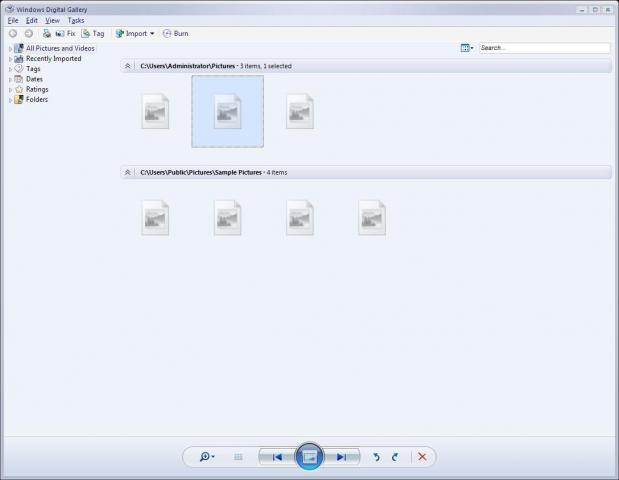Screen dimensions: 619x480
Task: Expand the Dates node
Action: 10,80
